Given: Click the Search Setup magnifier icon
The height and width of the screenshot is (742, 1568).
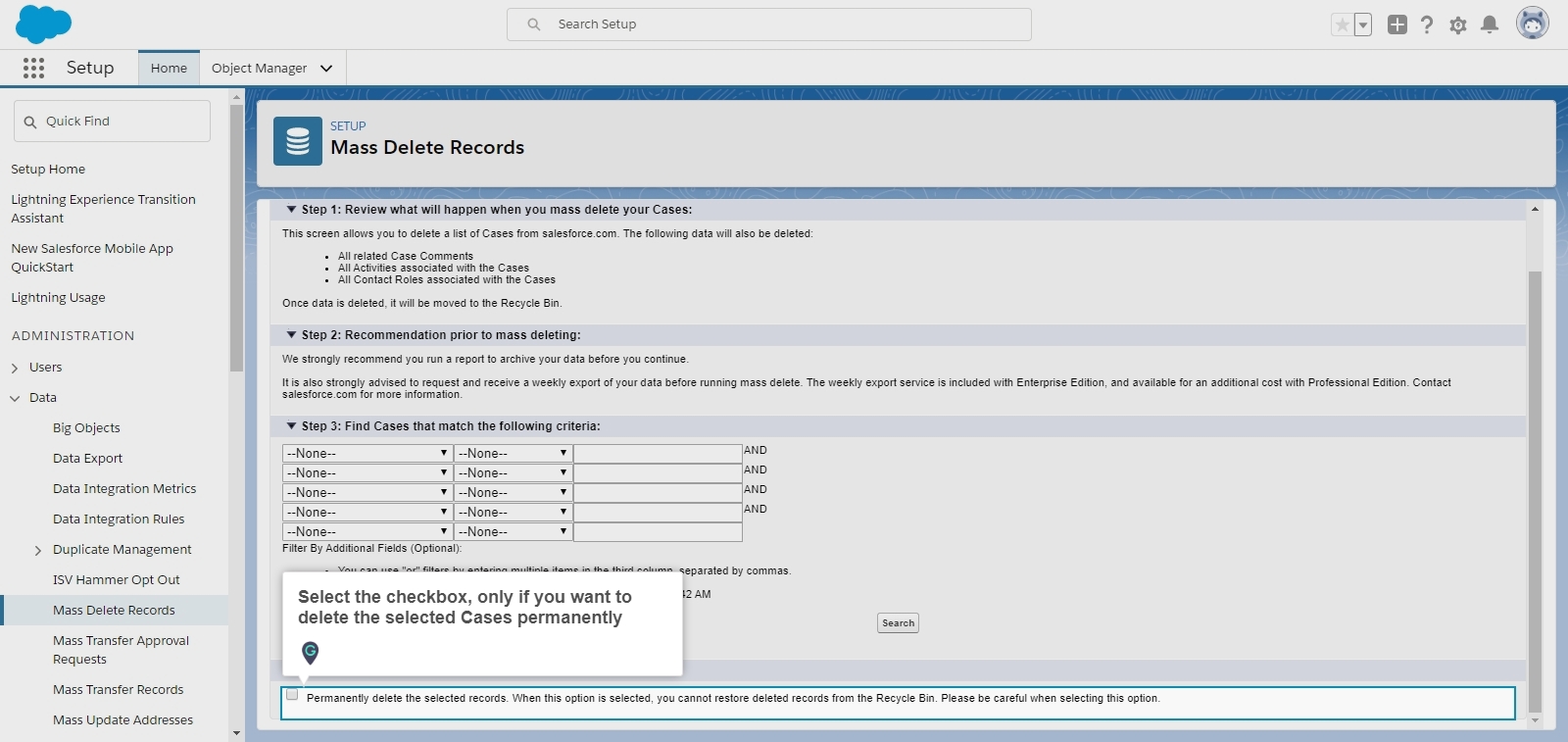Looking at the screenshot, I should (x=534, y=25).
